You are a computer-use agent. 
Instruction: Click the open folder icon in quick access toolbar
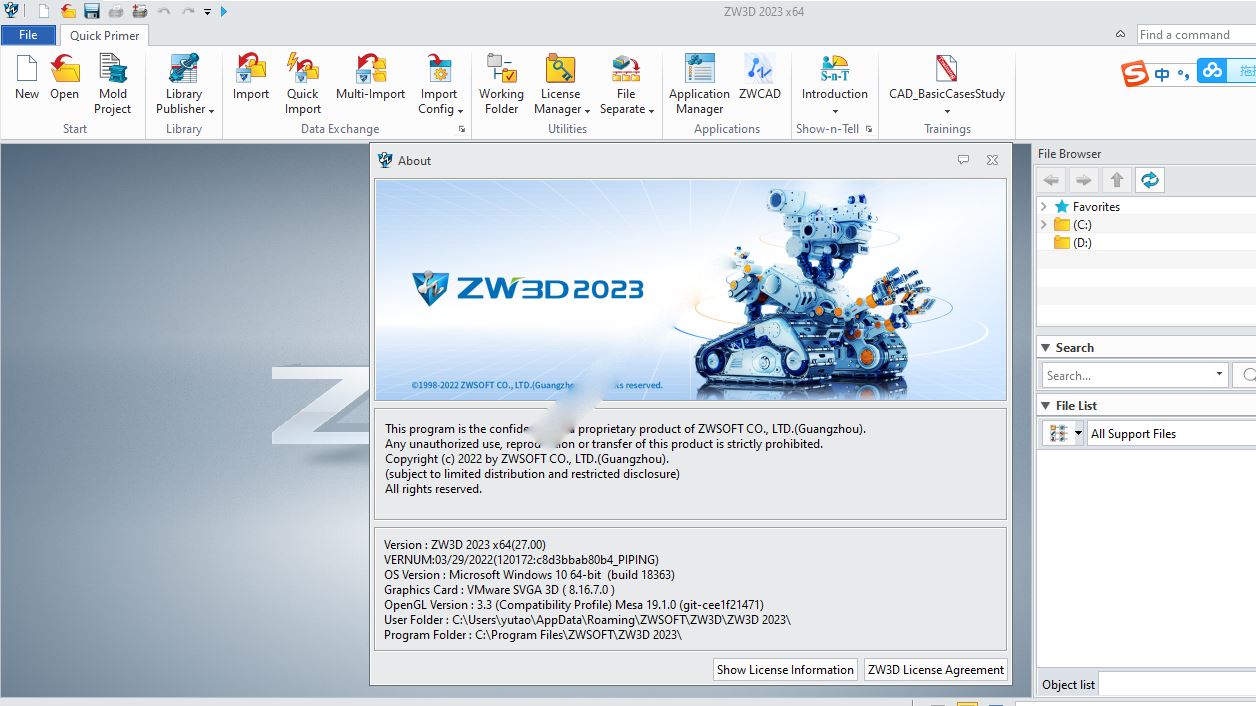pyautogui.click(x=68, y=11)
